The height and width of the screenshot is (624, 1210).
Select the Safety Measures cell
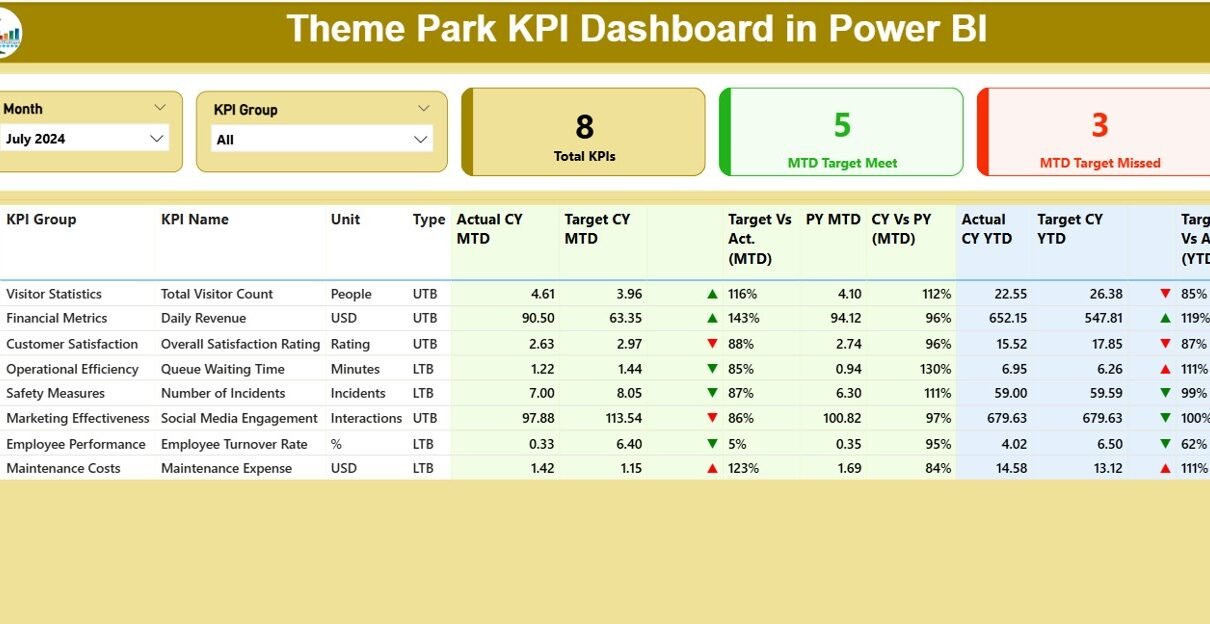tap(55, 393)
